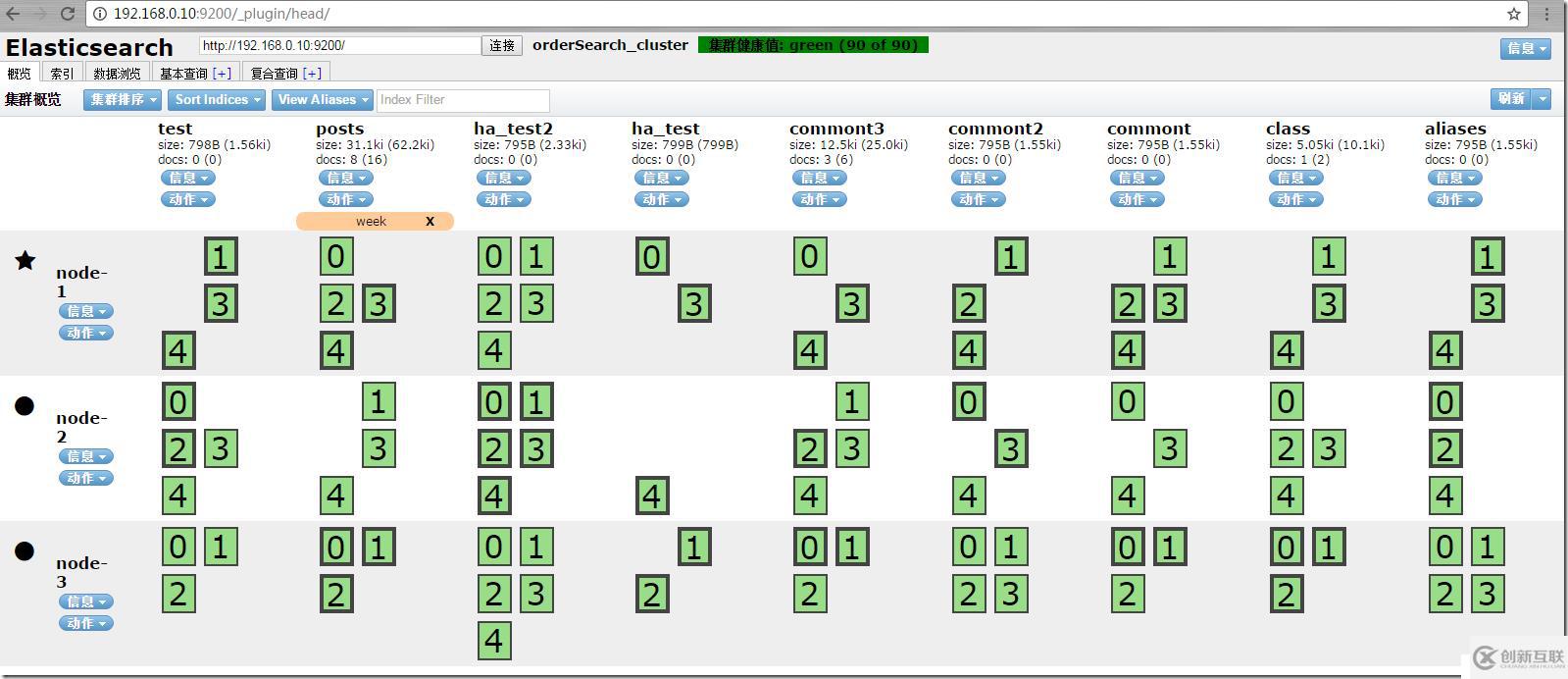
Task: Reload the page with browser refresh icon
Action: [x=68, y=14]
